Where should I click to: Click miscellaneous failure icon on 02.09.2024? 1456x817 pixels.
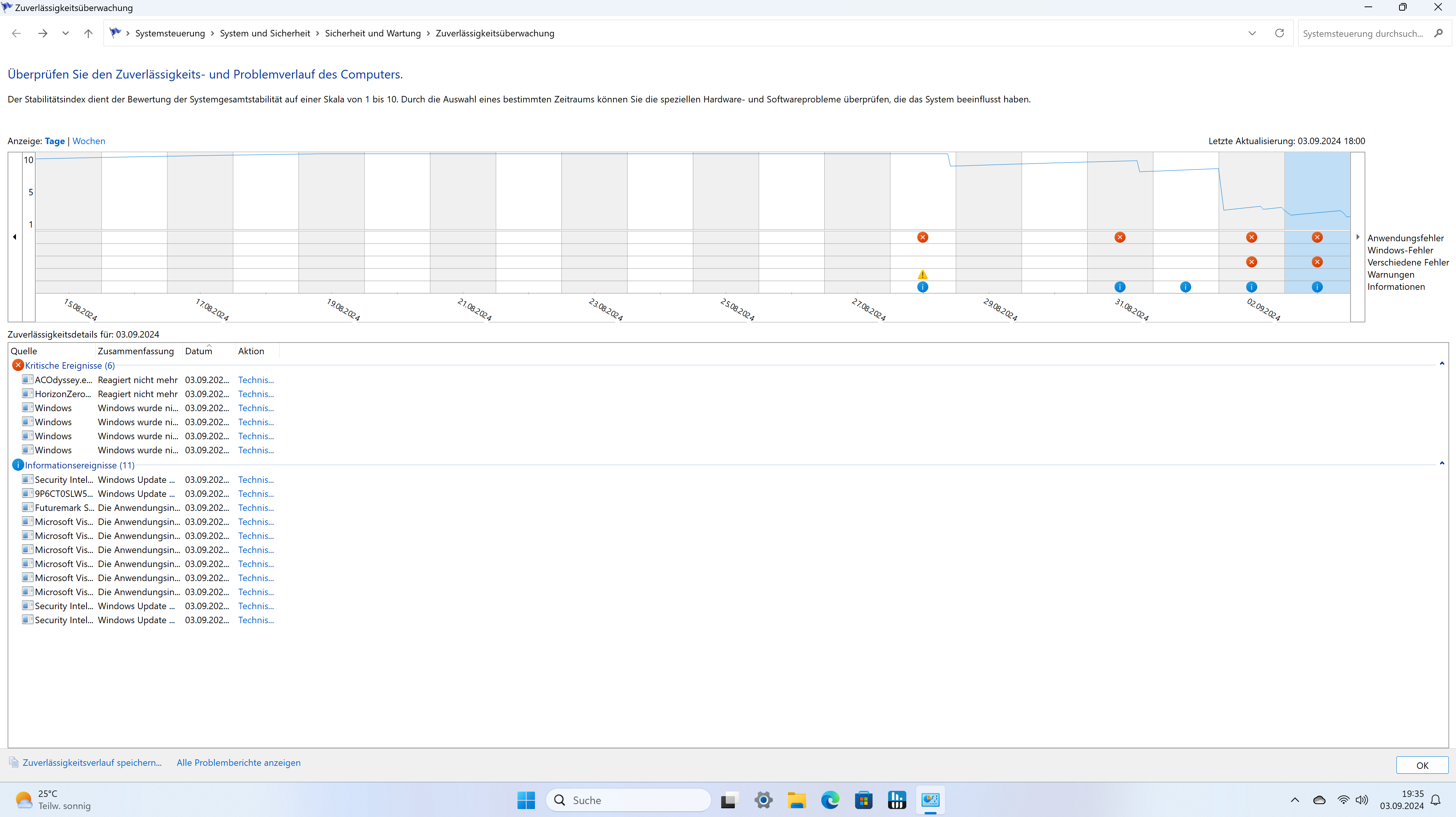(x=1252, y=262)
